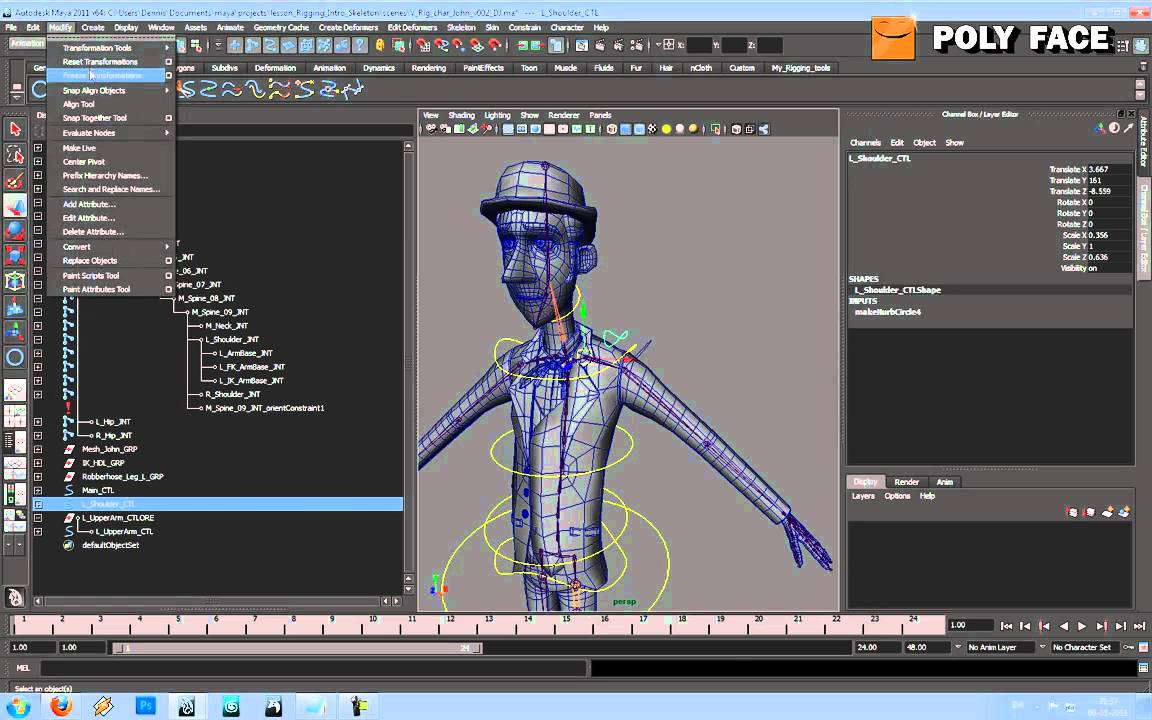Click the Firefox icon in the taskbar
Image resolution: width=1152 pixels, height=720 pixels.
click(61, 706)
